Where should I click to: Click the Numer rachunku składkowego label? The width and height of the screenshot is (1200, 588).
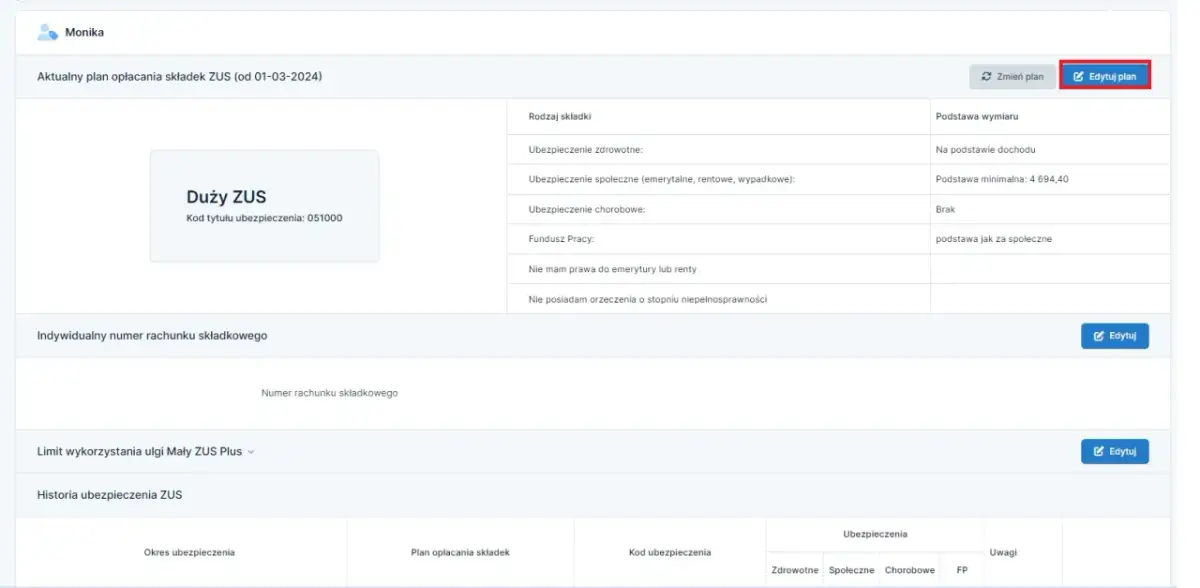pyautogui.click(x=329, y=393)
